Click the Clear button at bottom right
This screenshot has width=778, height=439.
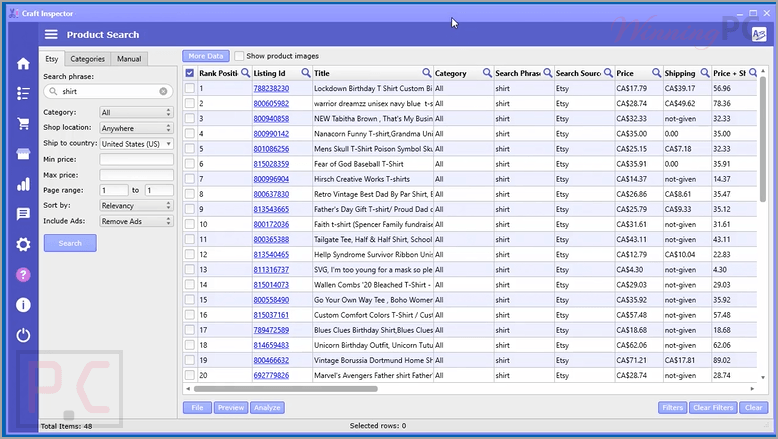[754, 408]
